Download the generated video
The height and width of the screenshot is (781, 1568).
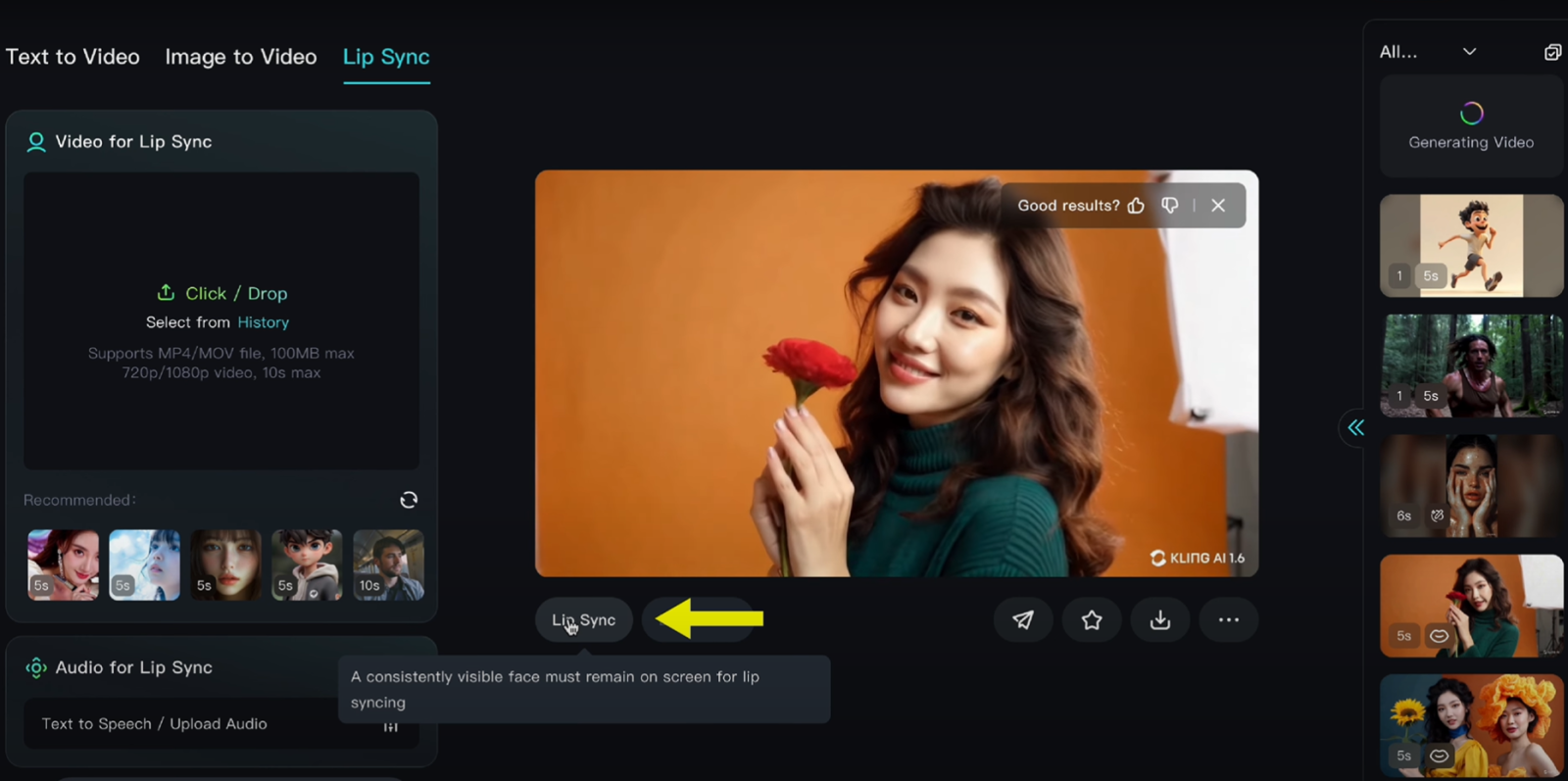tap(1160, 620)
